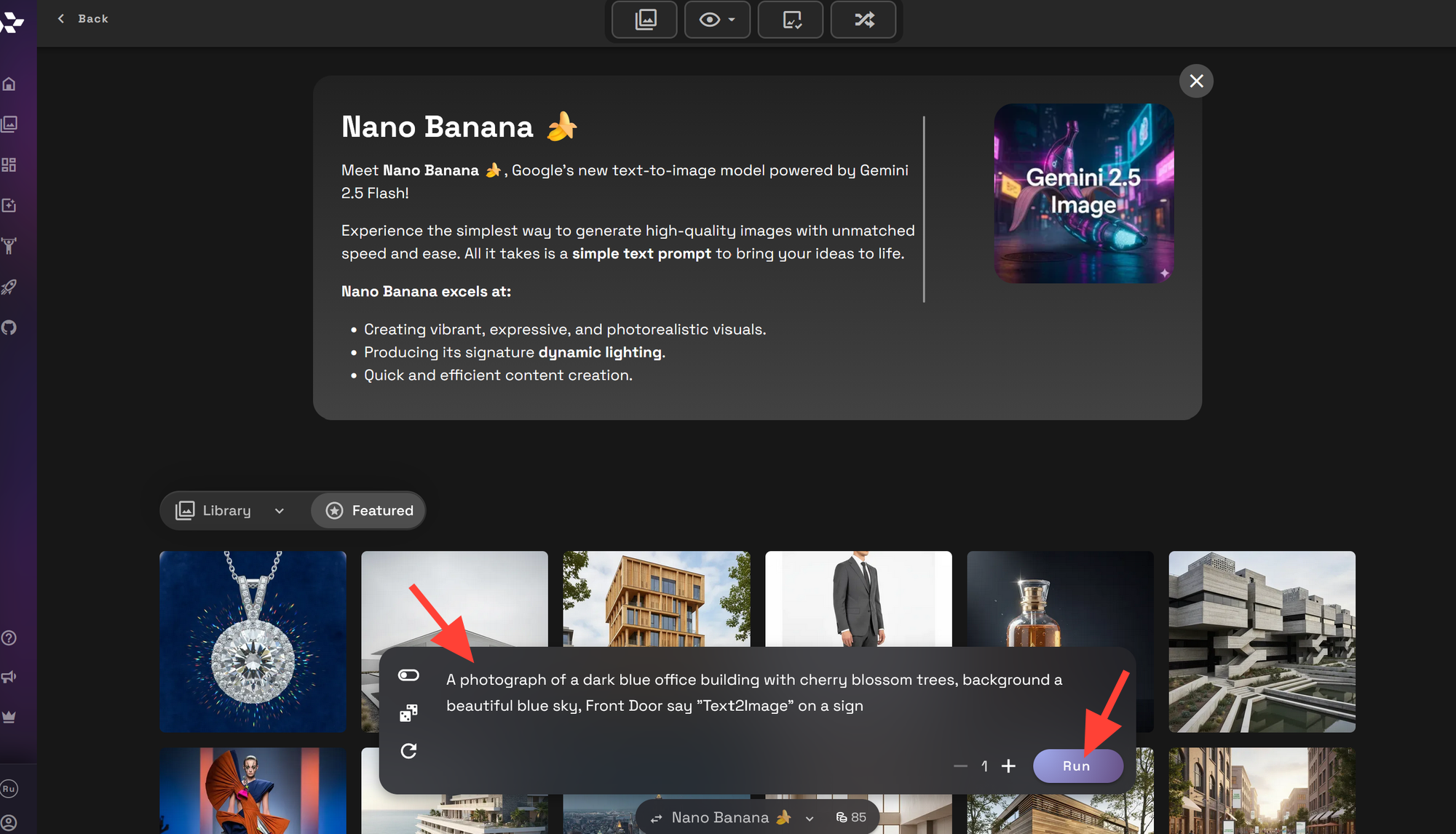Image resolution: width=1456 pixels, height=834 pixels.
Task: Decrease image count with minus button
Action: click(960, 766)
